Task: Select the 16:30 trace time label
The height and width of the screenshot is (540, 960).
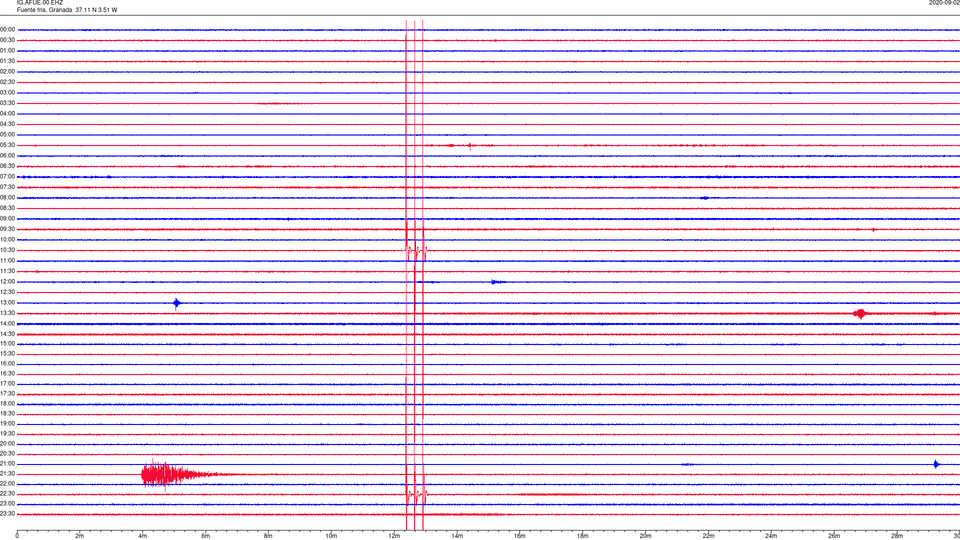Action: (x=8, y=373)
